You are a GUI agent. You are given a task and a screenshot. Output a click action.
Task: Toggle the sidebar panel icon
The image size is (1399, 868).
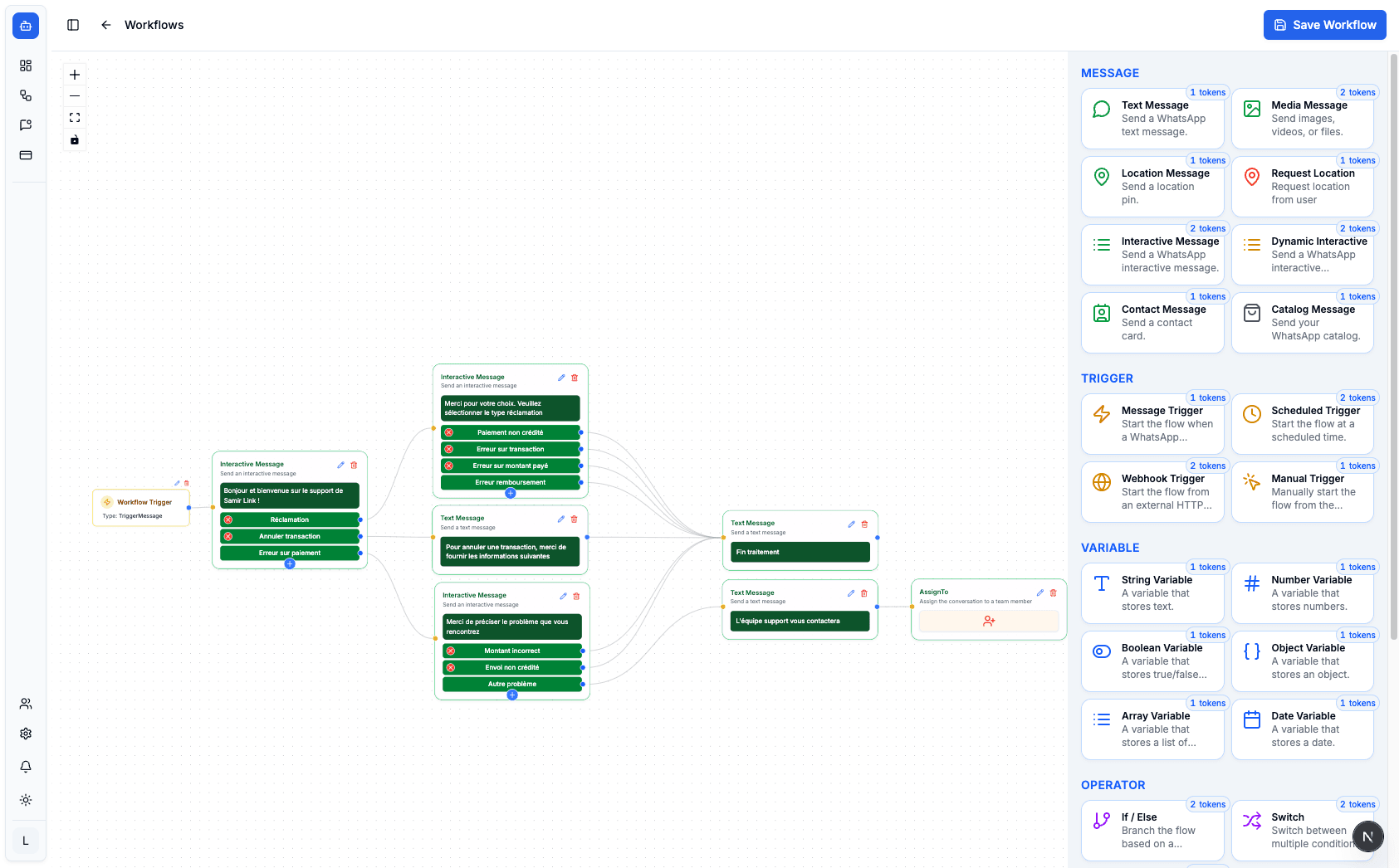pyautogui.click(x=73, y=25)
